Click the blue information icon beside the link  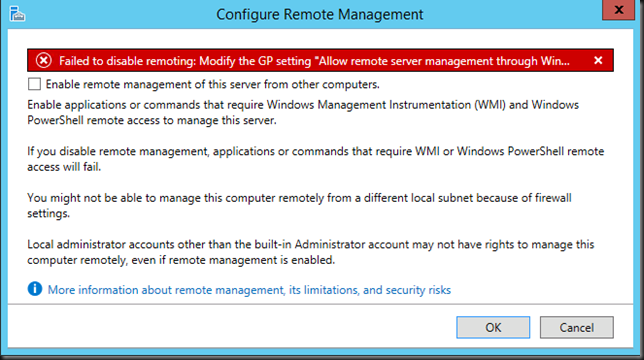coord(35,289)
